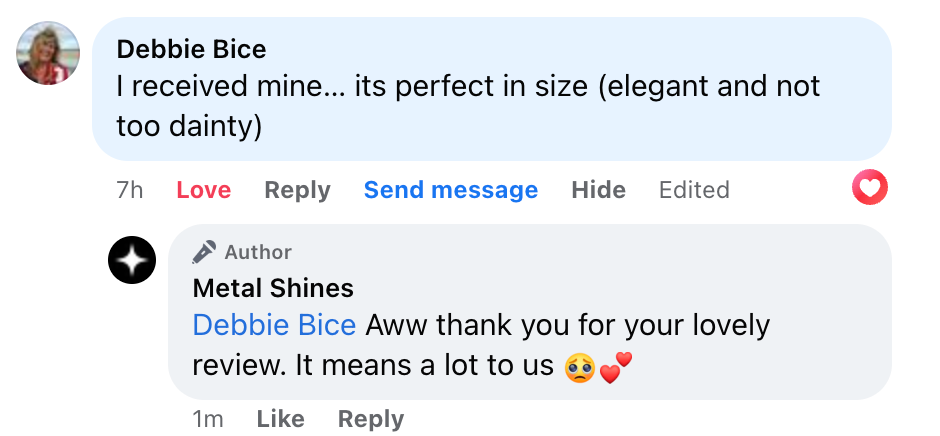This screenshot has height=436, width=940.
Task: Open the red heart reaction icon
Action: tap(870, 188)
